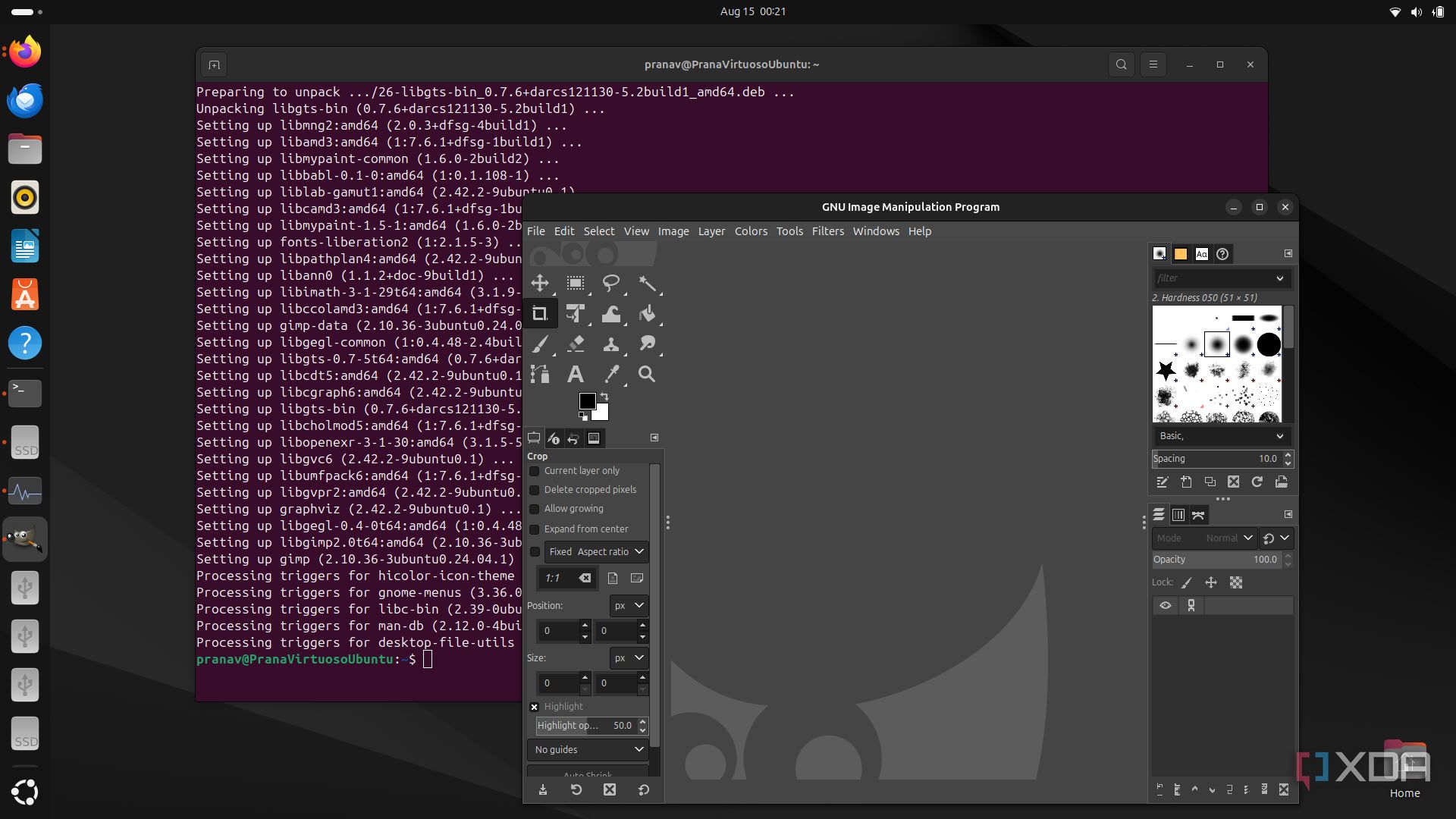Select the Rectangle Select tool

tap(576, 284)
